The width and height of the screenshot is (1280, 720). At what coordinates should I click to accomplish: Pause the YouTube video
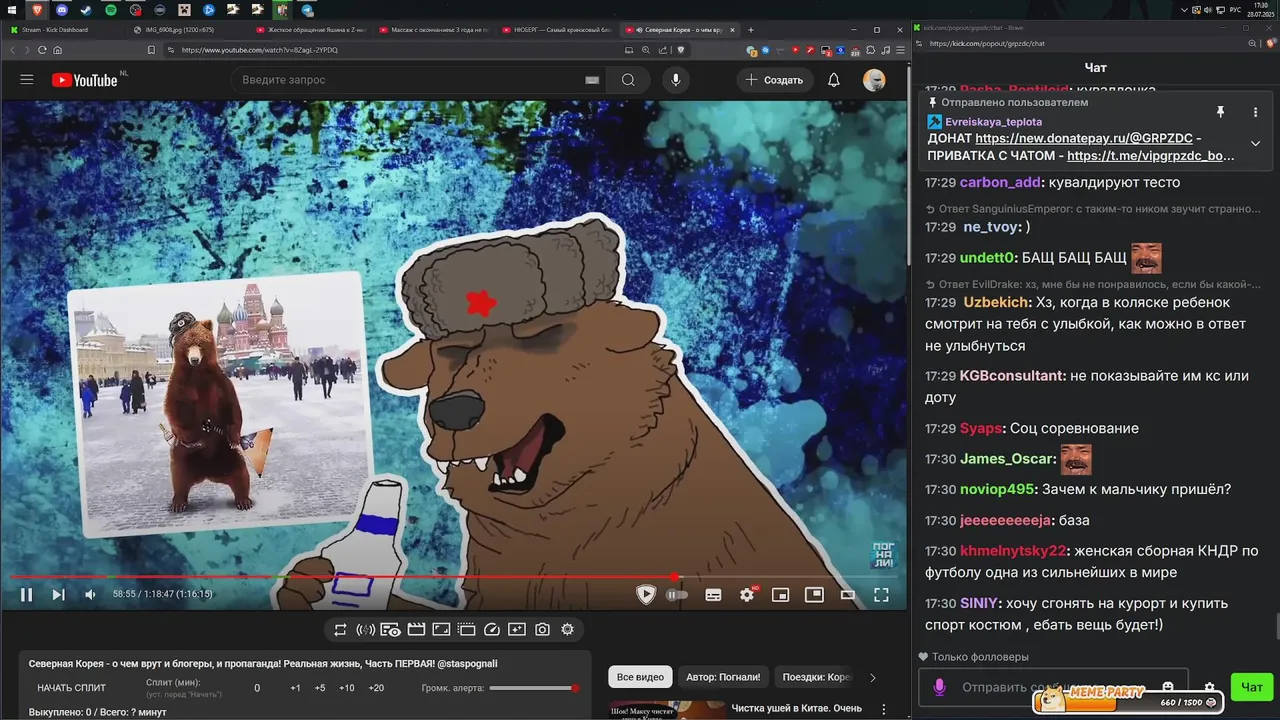[27, 594]
